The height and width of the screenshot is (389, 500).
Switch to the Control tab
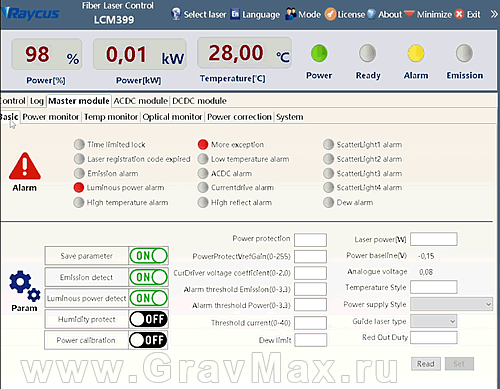pos(13,101)
